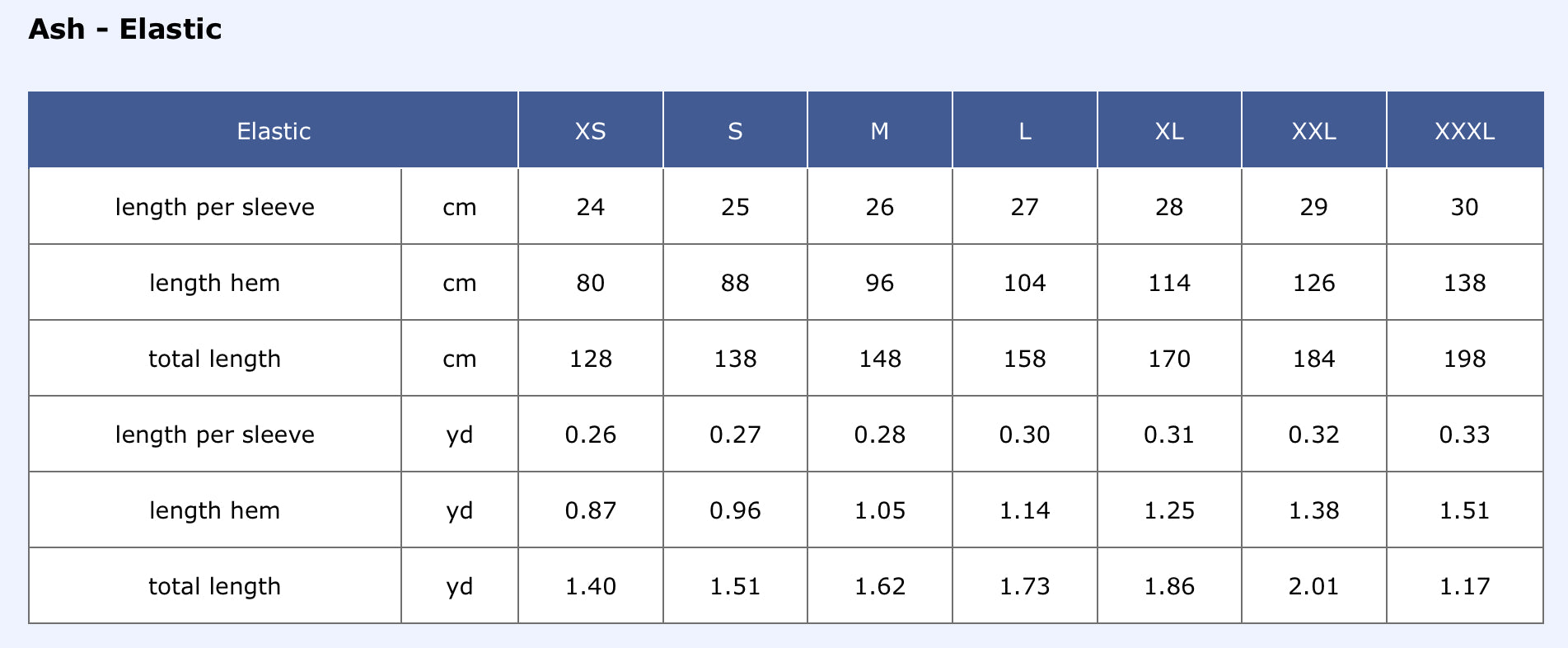The image size is (1568, 648).
Task: Select the XL size column header
Action: click(1168, 131)
